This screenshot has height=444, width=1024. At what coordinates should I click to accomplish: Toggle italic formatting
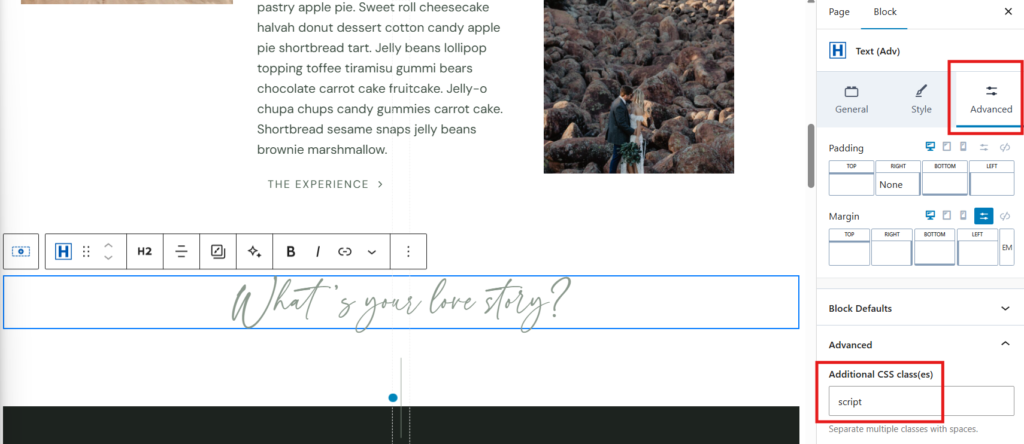pyautogui.click(x=318, y=252)
